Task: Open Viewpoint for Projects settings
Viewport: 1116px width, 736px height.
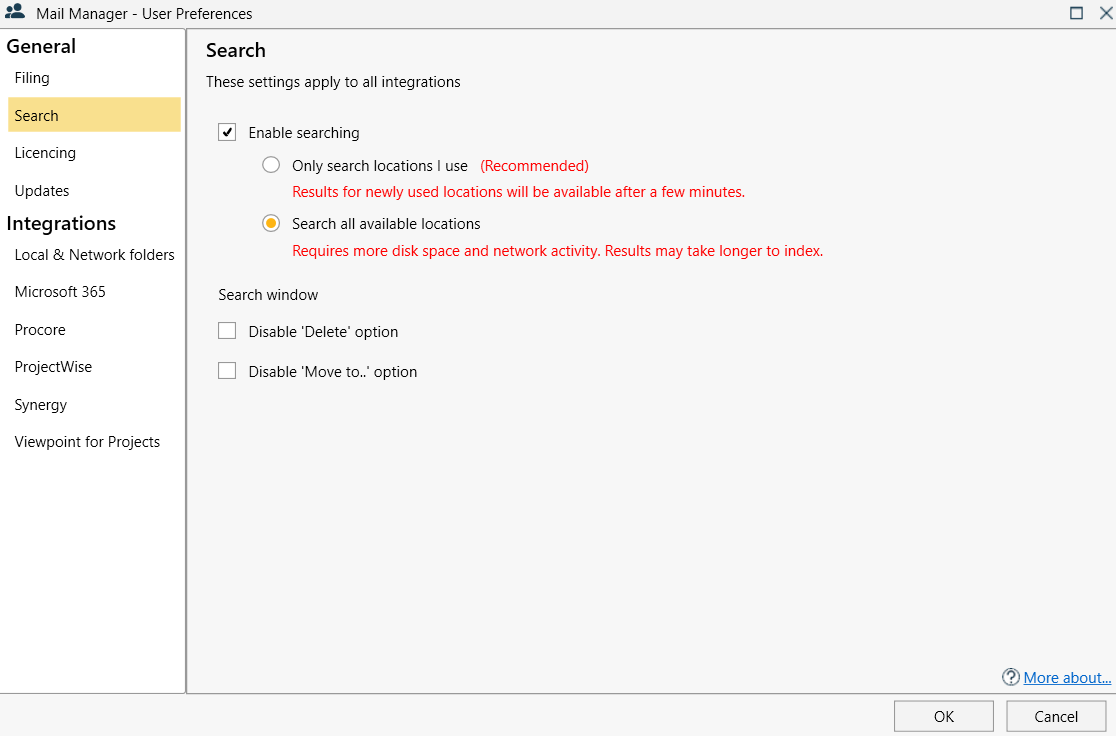Action: (87, 441)
